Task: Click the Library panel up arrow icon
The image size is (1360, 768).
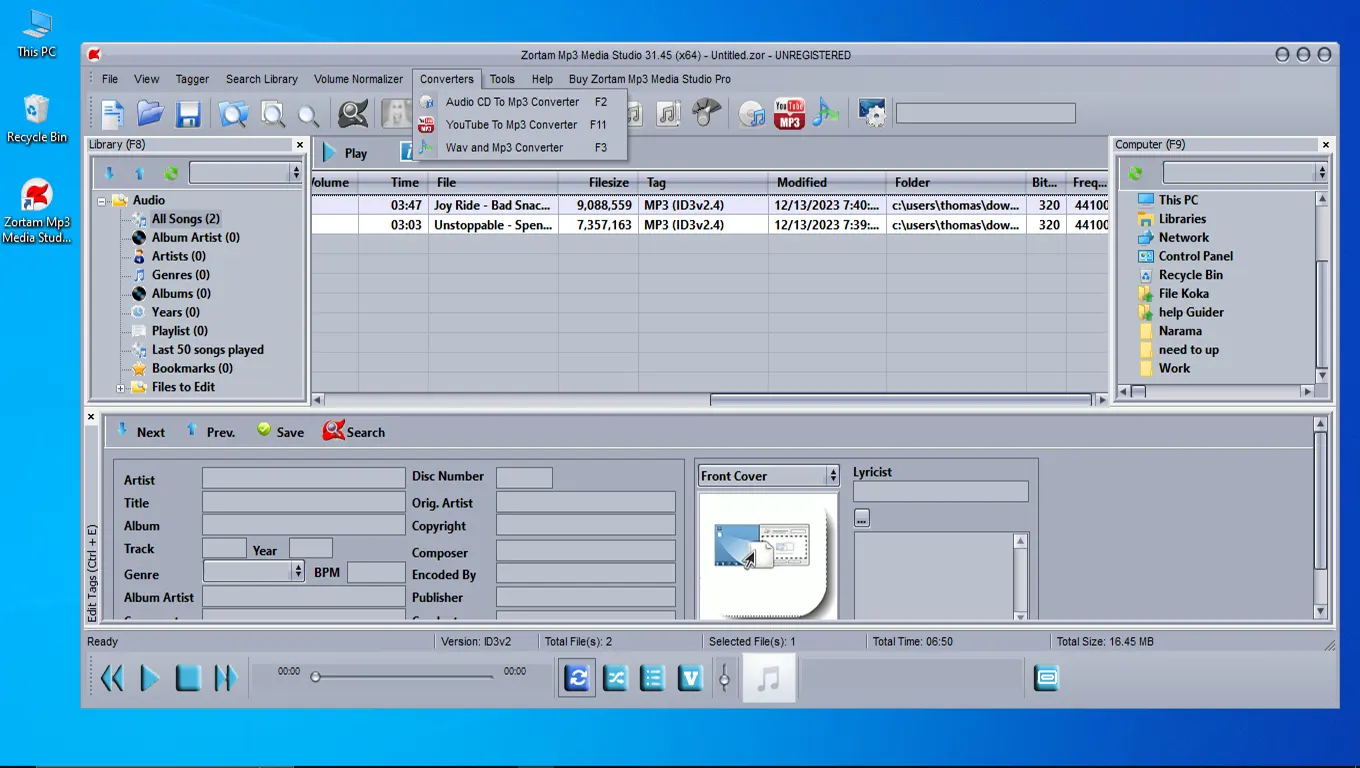Action: (x=140, y=173)
